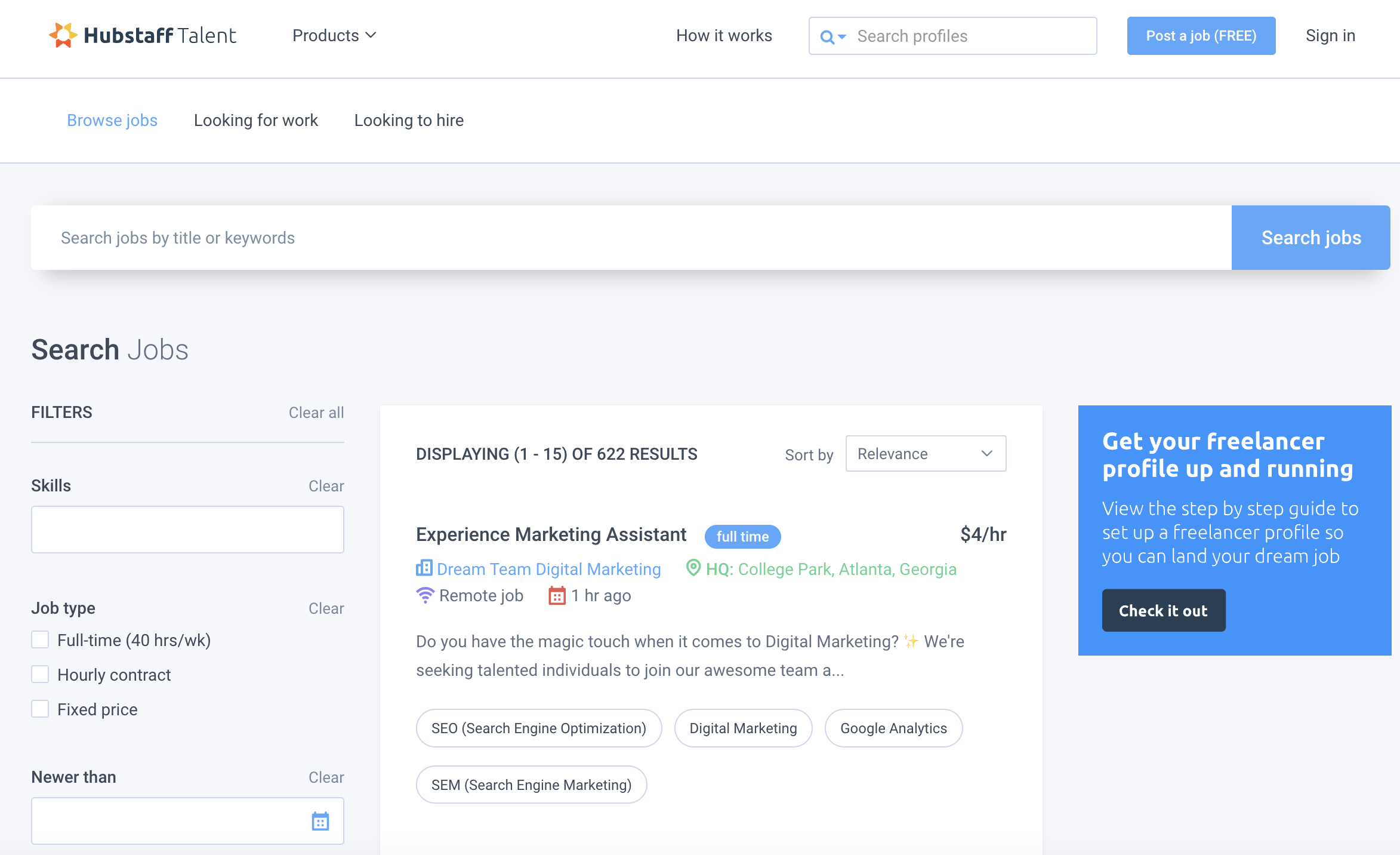Screen dimensions: 1400x855
Task: Open search-type dropdown arrow beside magnifier
Action: coord(842,37)
